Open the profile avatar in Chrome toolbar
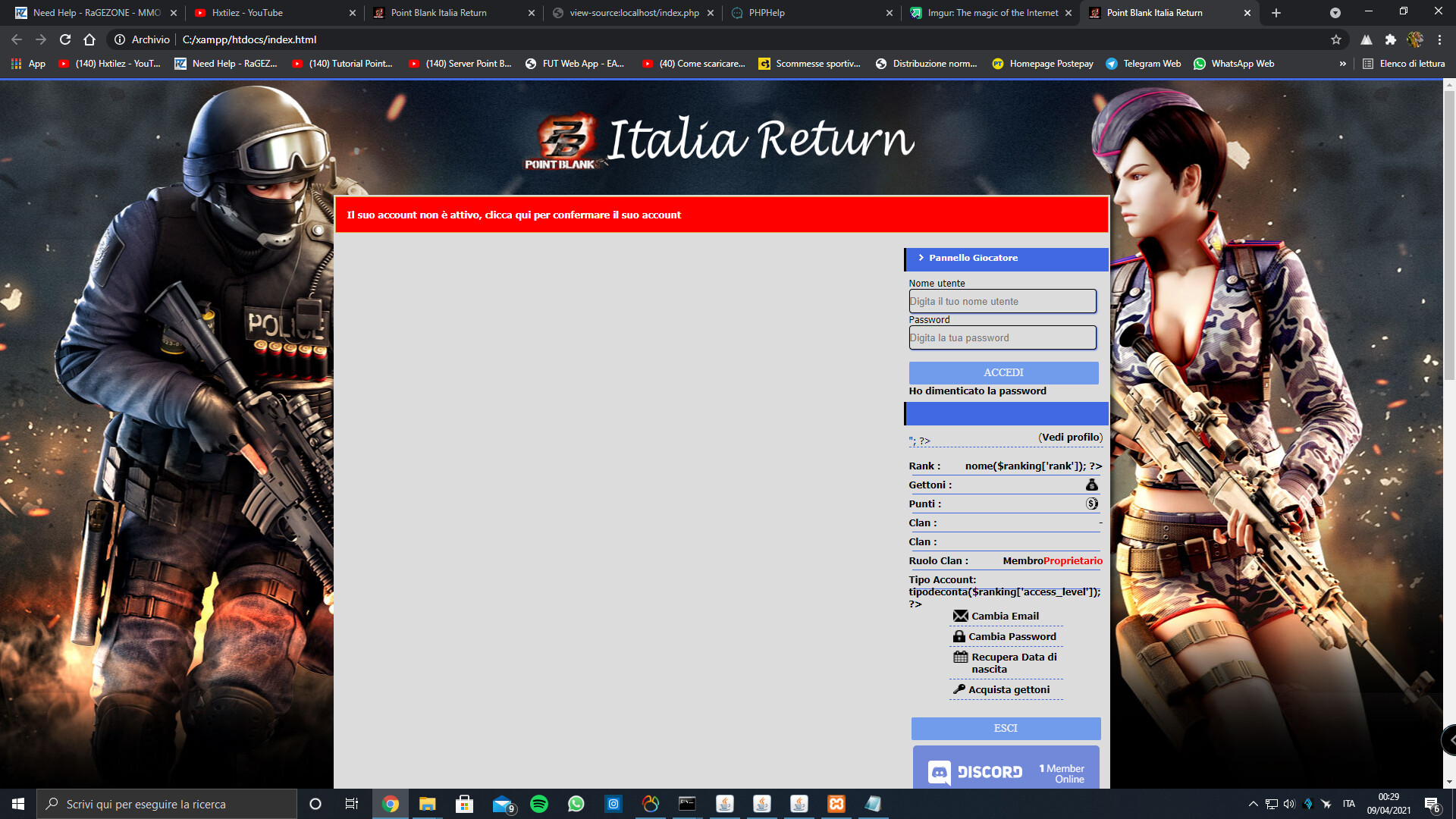 point(1415,39)
